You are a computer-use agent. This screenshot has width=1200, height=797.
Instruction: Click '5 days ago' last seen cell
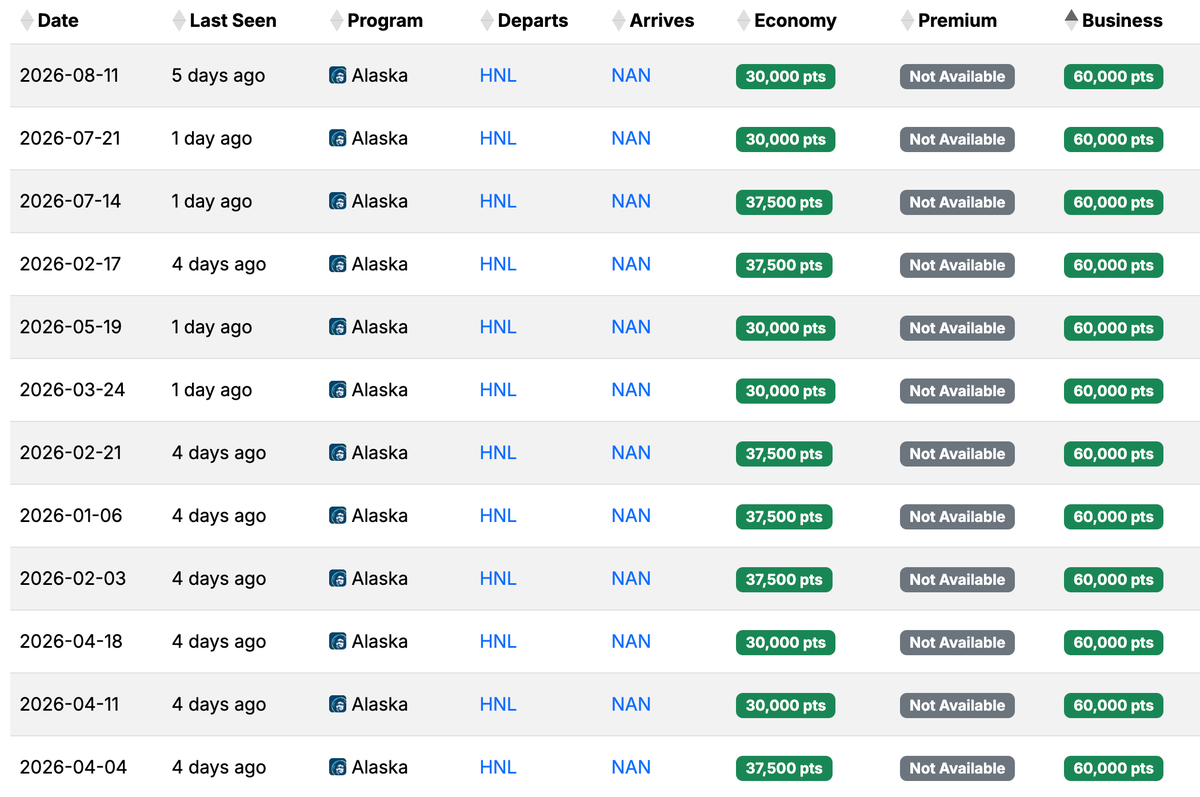click(x=218, y=76)
